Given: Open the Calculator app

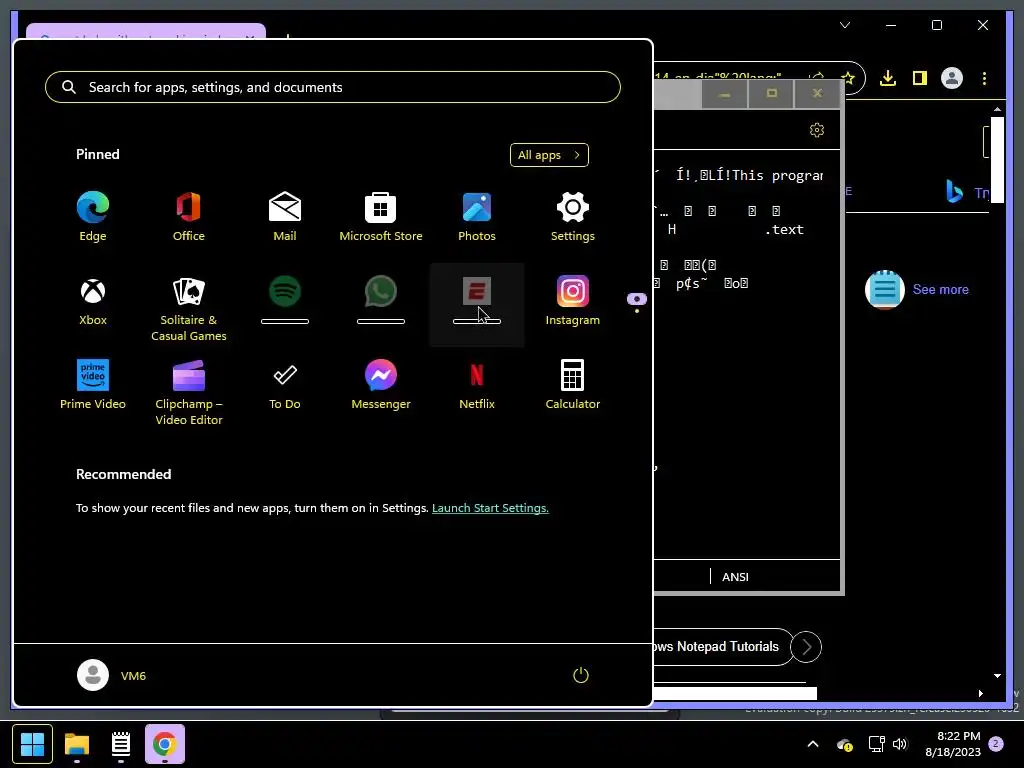Looking at the screenshot, I should 573,385.
